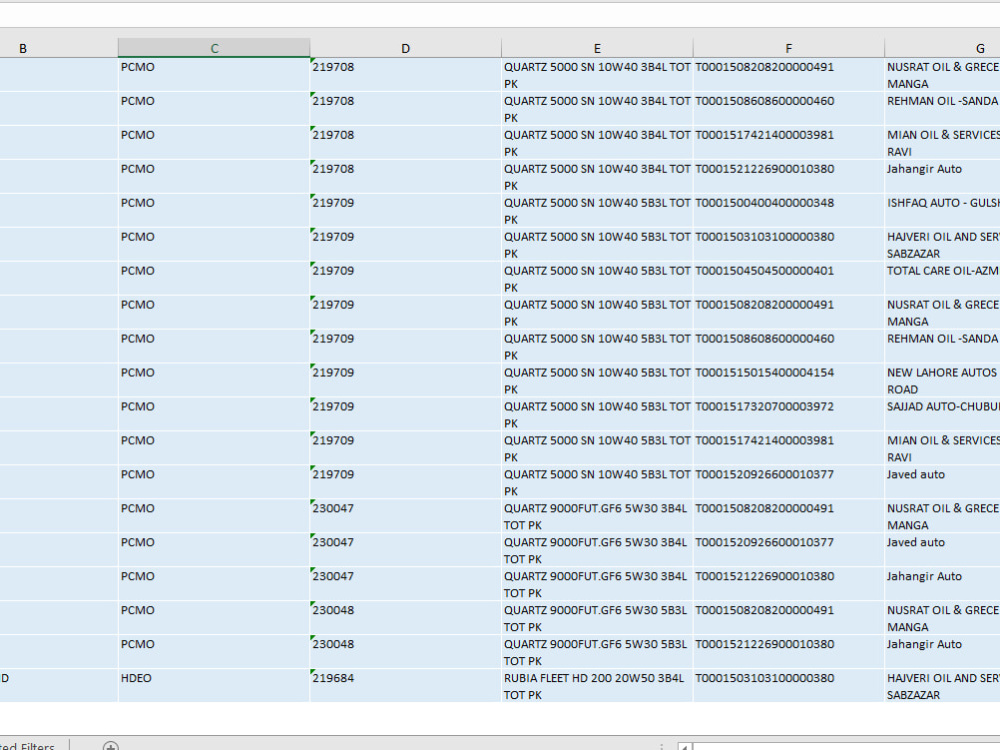Click the NEW LAHORE AUTOS ROAD cell

943,381
